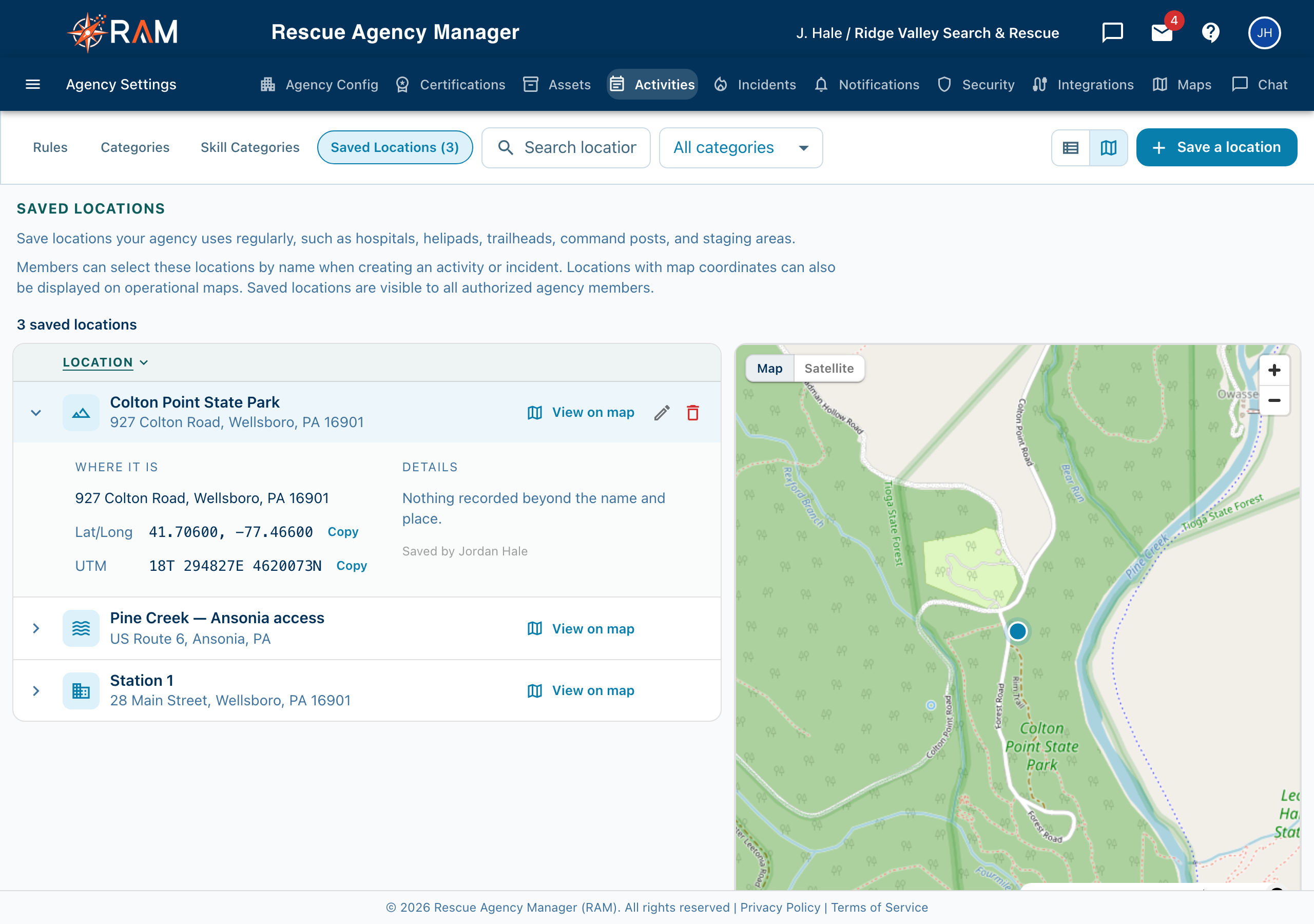Open the Skill Categories tab
Viewport: 1314px width, 924px height.
click(250, 148)
